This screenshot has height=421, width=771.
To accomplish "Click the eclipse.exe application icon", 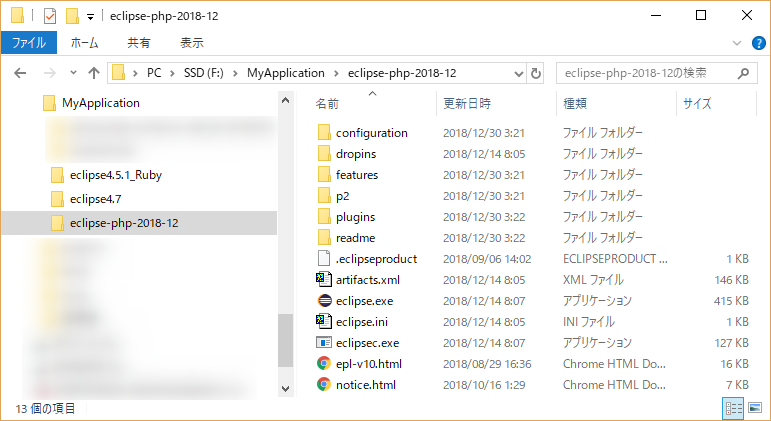I will pos(325,301).
